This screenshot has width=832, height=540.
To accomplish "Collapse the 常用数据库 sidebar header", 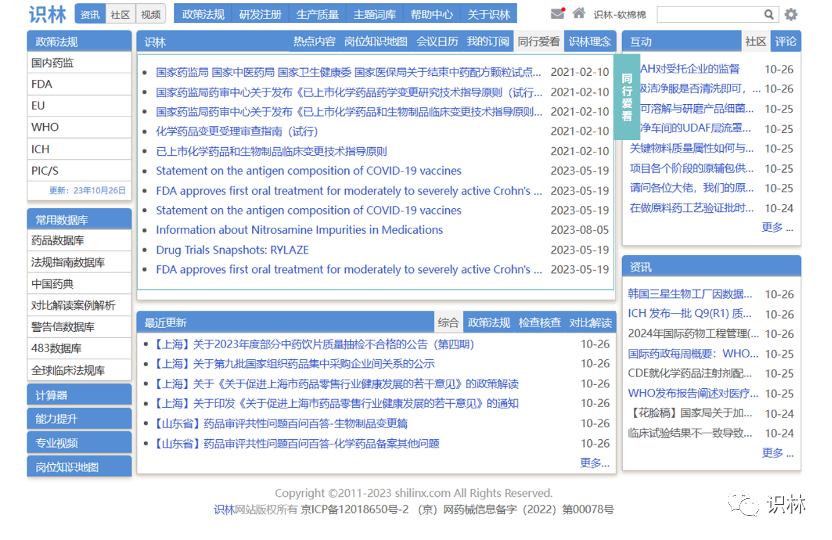I will pos(79,219).
